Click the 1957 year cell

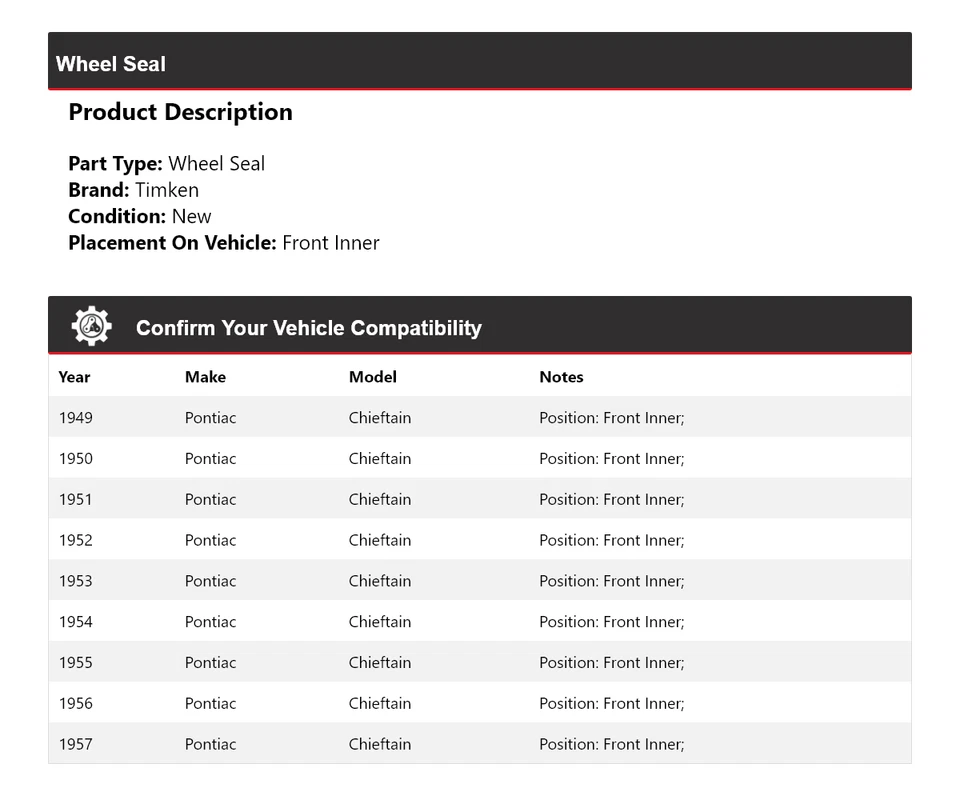pos(75,745)
